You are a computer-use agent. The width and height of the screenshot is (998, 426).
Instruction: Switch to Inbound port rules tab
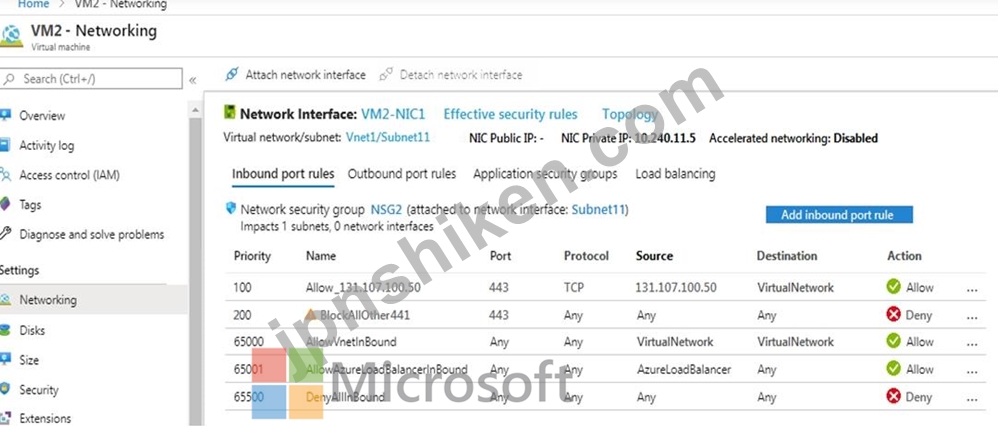283,174
